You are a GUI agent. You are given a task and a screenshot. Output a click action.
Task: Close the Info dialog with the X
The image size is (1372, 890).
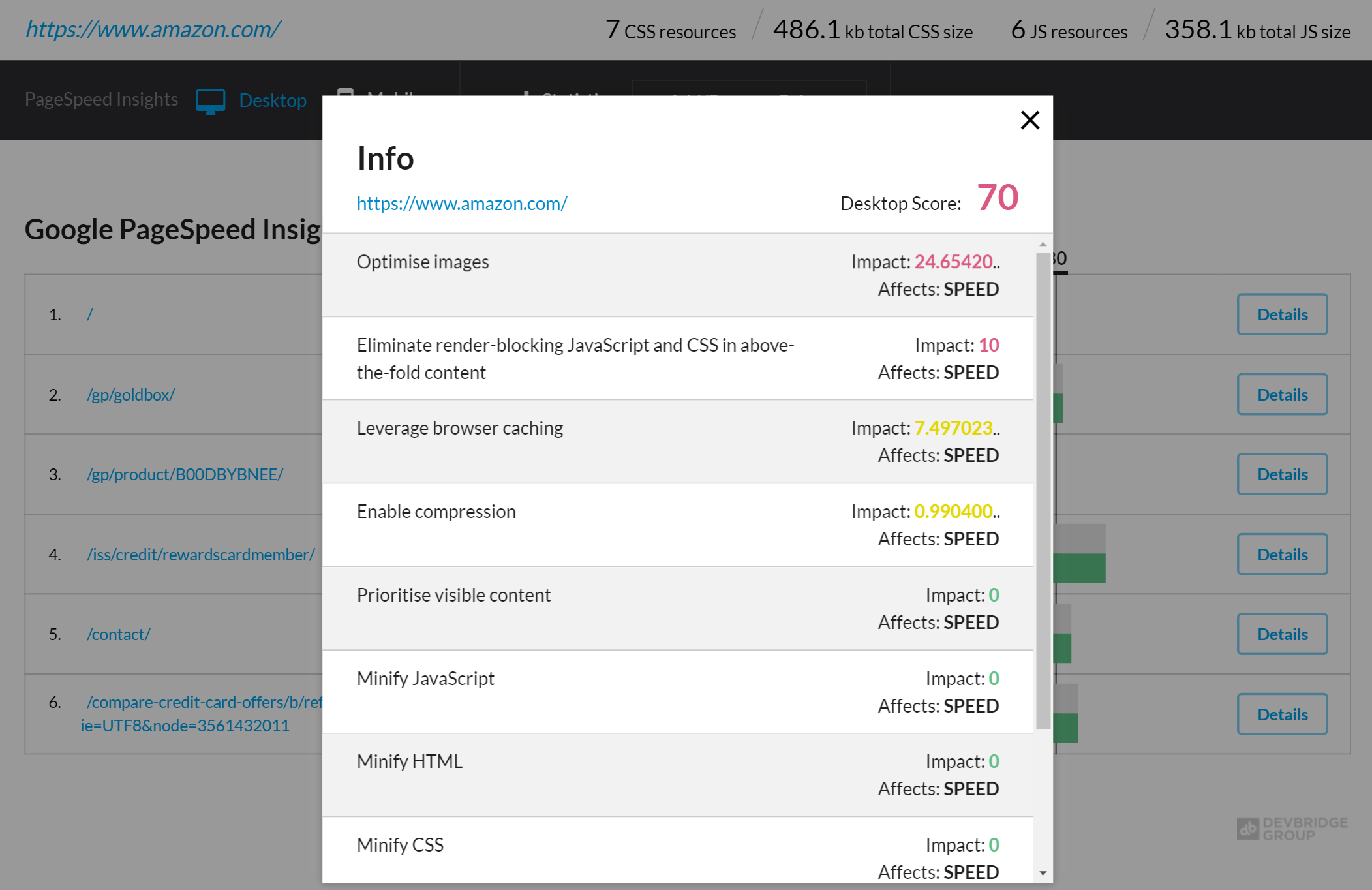pyautogui.click(x=1029, y=120)
